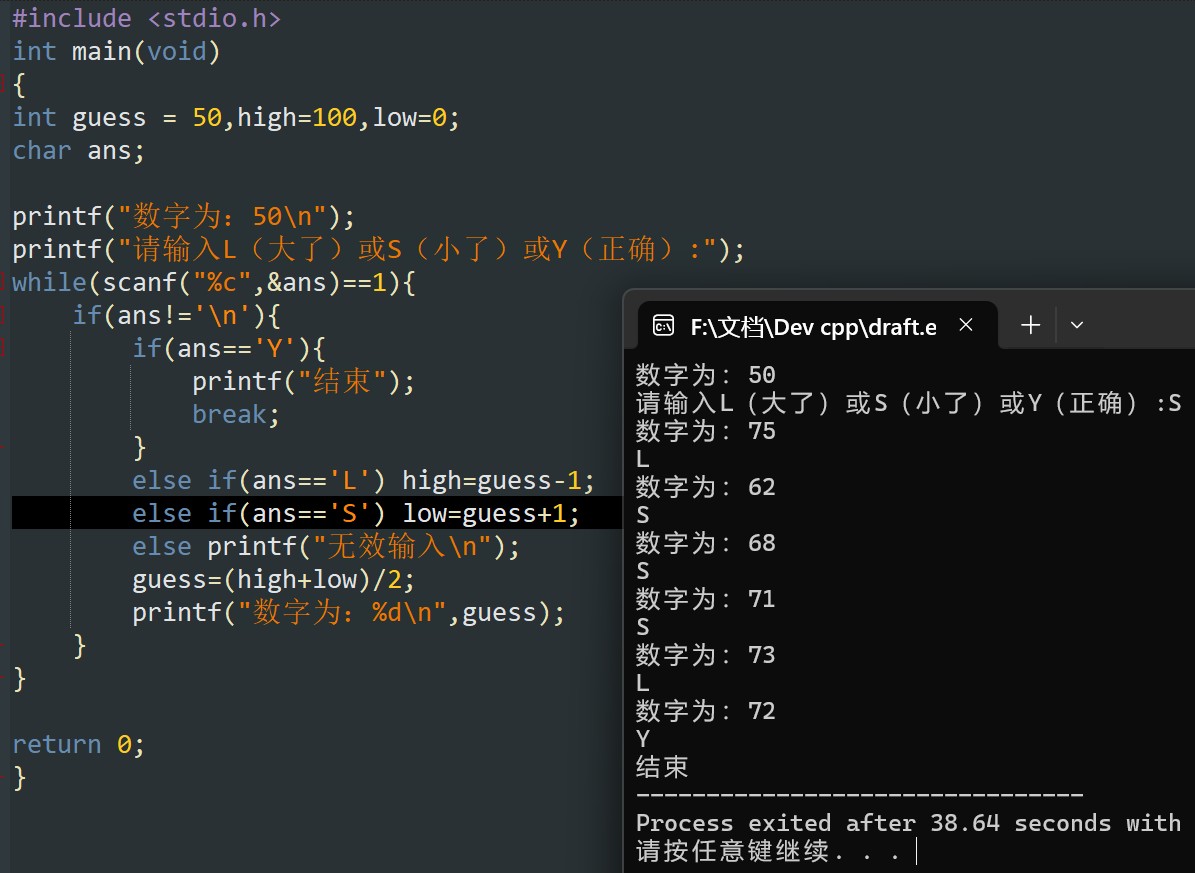Click the if(ans=='Y') line
The height and width of the screenshot is (873, 1195).
(229, 348)
